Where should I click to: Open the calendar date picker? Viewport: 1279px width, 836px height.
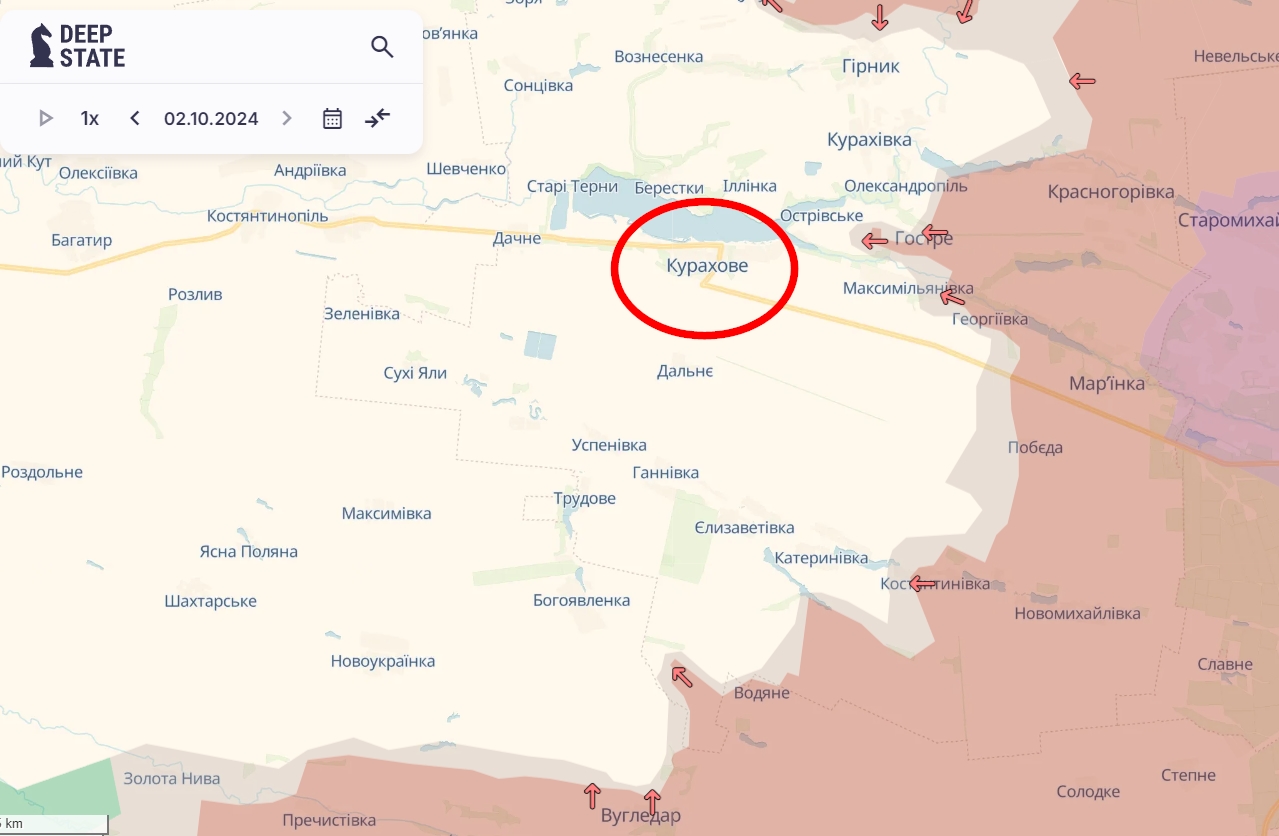(332, 118)
